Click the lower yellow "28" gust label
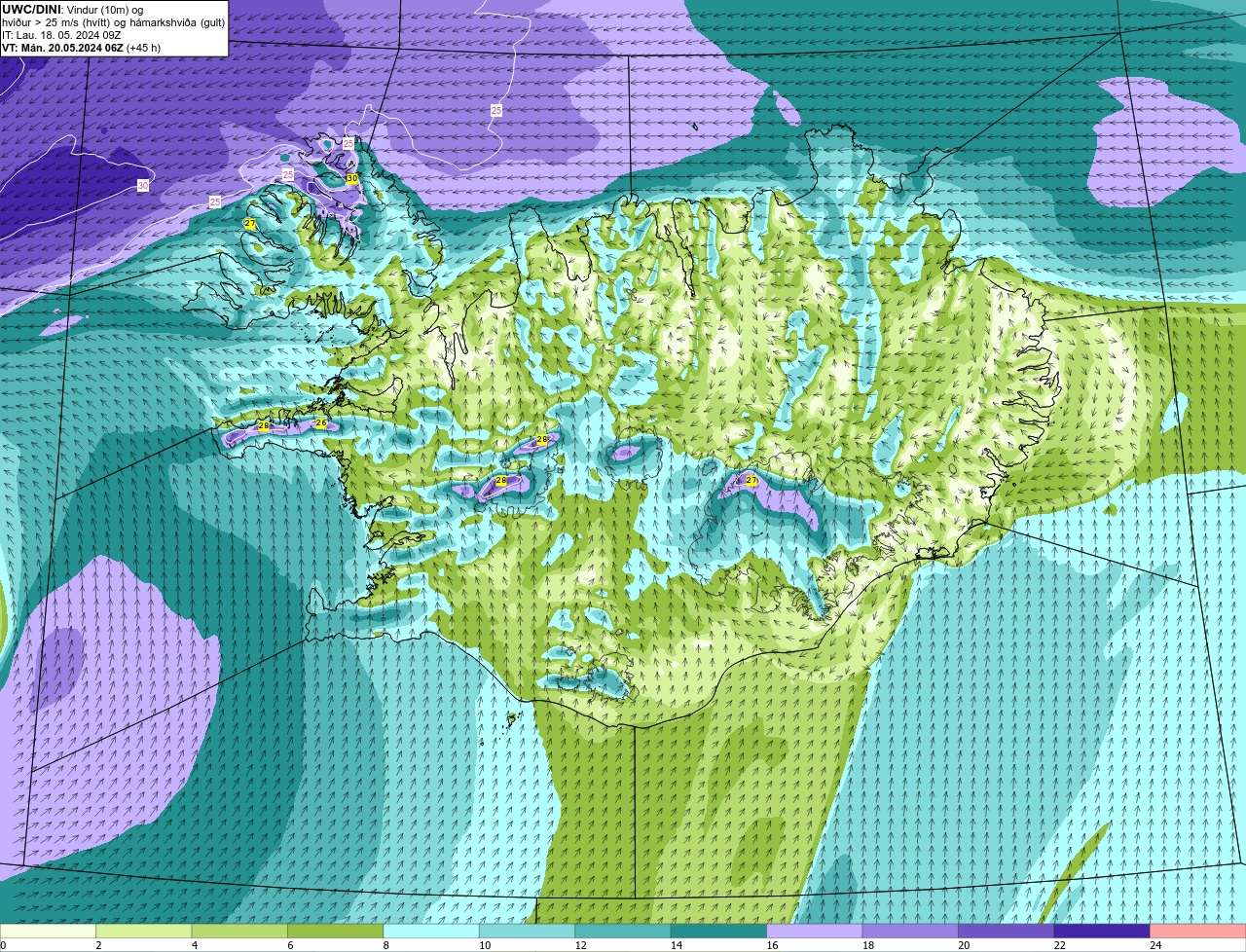1246x952 pixels. pos(501,481)
